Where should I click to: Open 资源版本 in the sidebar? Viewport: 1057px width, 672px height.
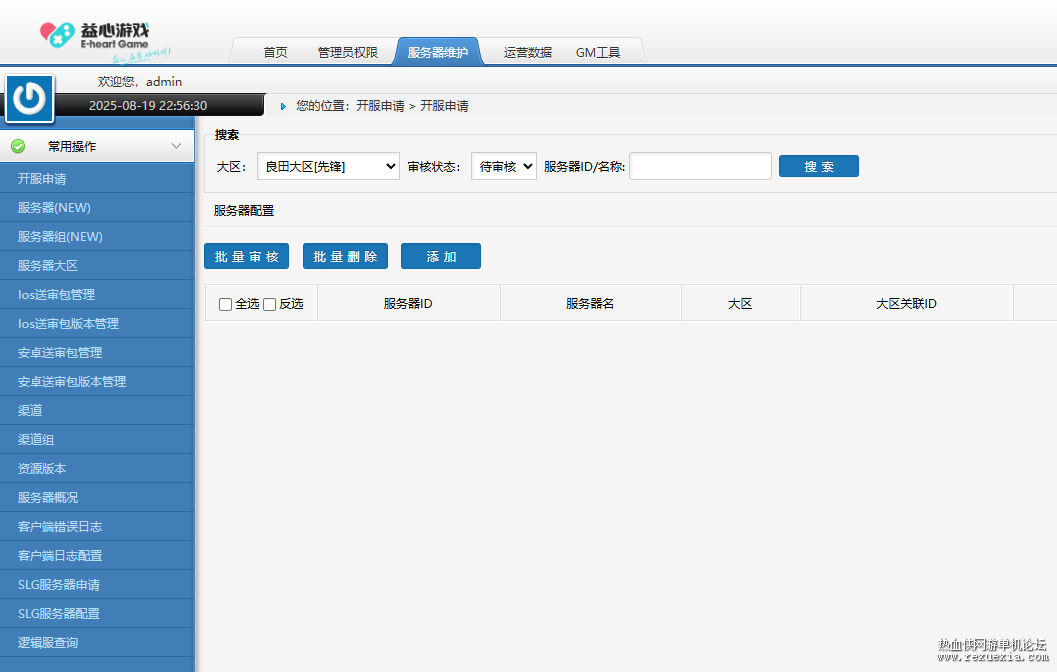(x=97, y=468)
